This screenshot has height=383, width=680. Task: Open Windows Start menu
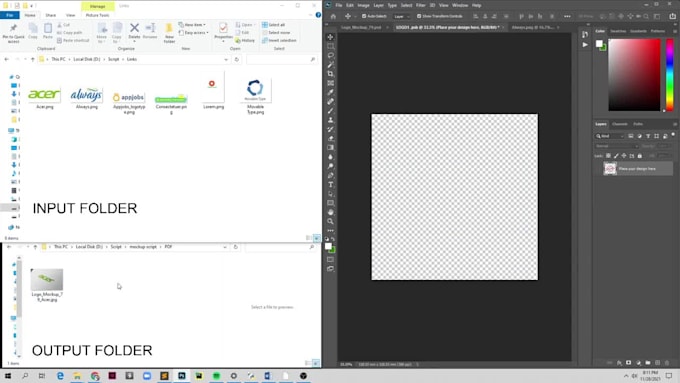[x=8, y=376]
